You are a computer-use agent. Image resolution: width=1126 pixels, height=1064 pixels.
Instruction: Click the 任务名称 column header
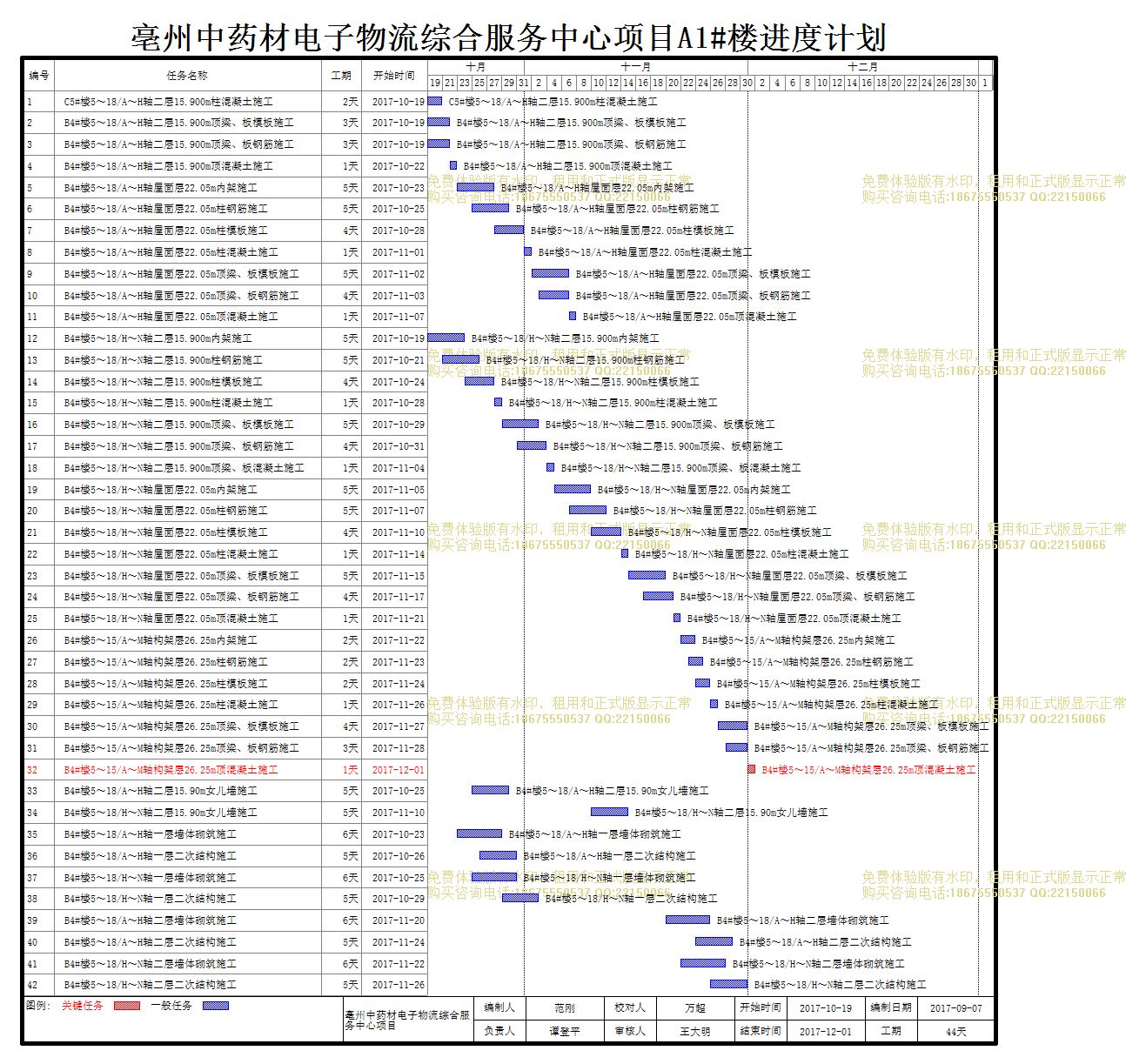click(188, 76)
